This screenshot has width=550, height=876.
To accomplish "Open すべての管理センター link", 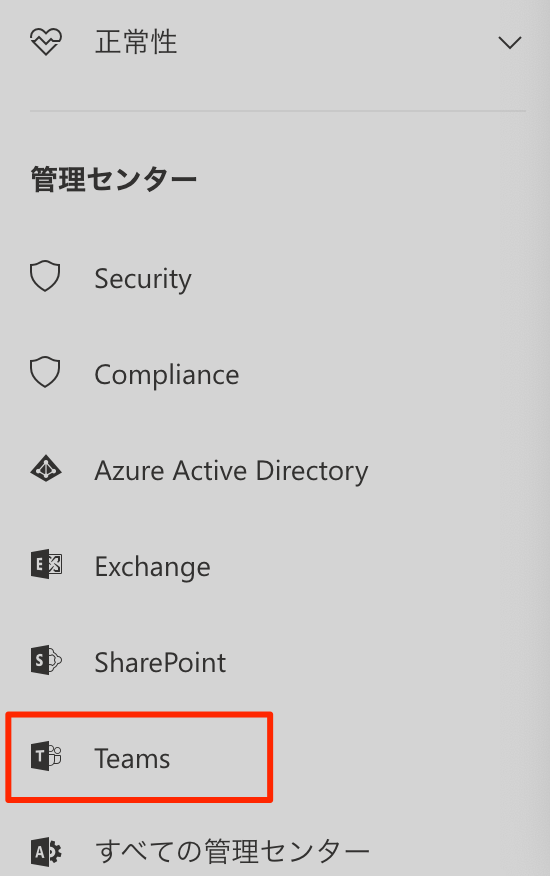I will pos(232,852).
